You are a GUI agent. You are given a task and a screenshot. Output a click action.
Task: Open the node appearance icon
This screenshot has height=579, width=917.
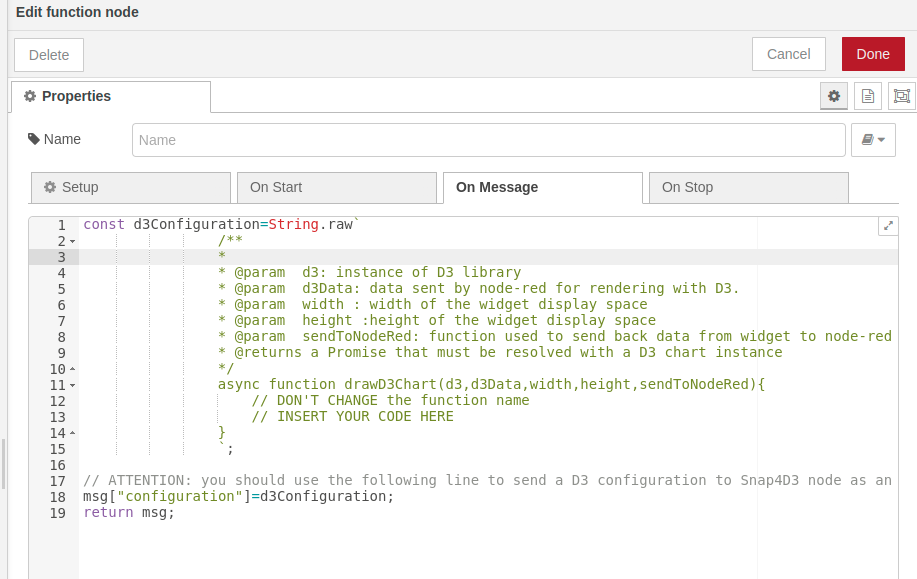click(x=901, y=96)
